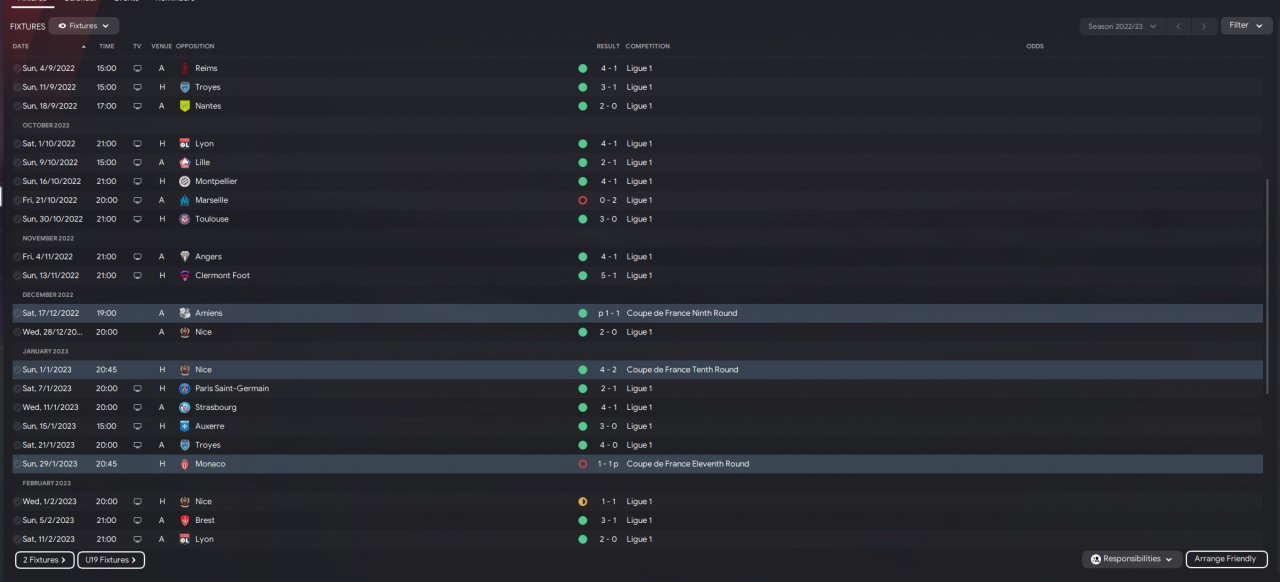
Task: Click the Lyon club badge on 1/10/2022
Action: [185, 144]
